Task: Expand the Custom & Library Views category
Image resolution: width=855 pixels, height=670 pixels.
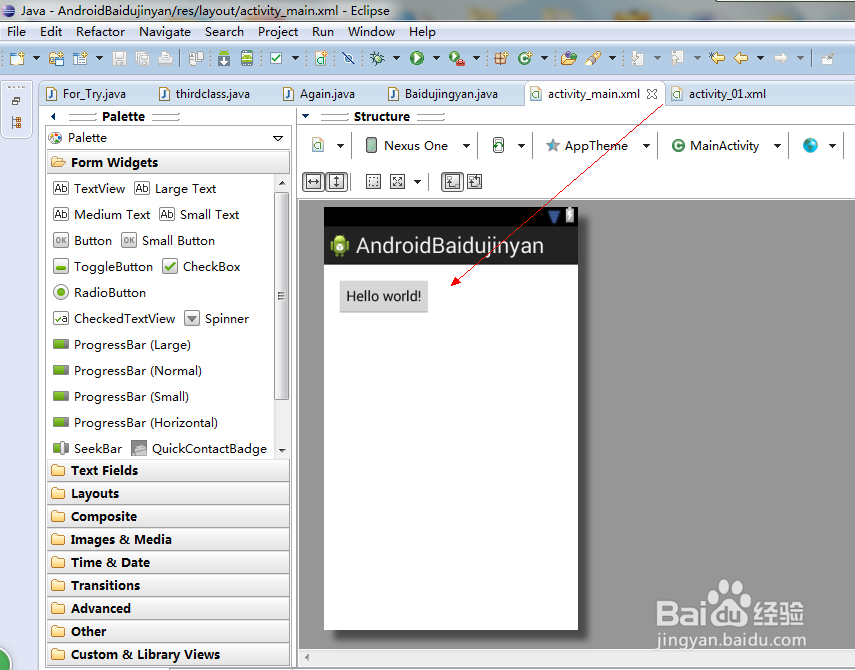Action: tap(168, 654)
